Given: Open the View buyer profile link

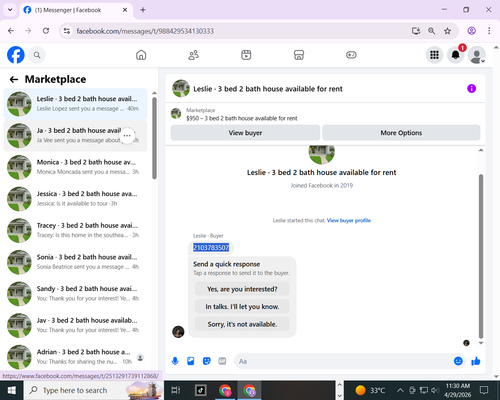Looking at the screenshot, I should [x=349, y=220].
